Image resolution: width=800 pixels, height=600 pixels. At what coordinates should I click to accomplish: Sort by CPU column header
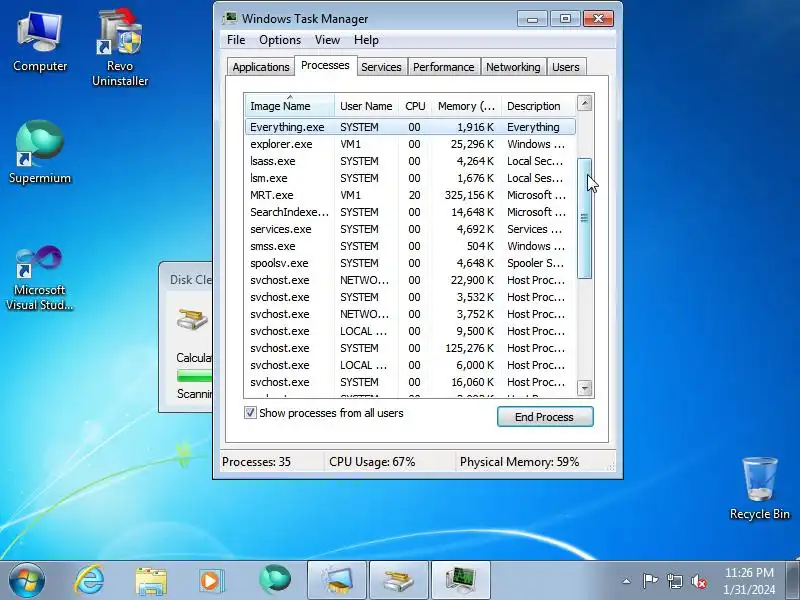pyautogui.click(x=415, y=106)
